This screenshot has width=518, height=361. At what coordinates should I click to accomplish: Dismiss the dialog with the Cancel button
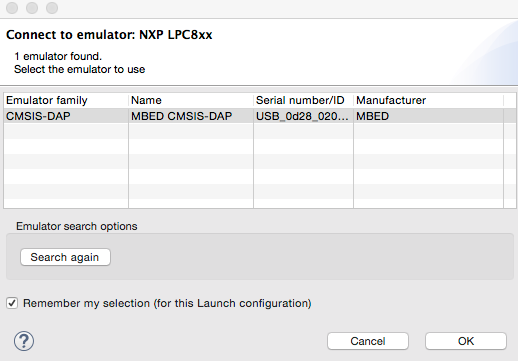(368, 341)
